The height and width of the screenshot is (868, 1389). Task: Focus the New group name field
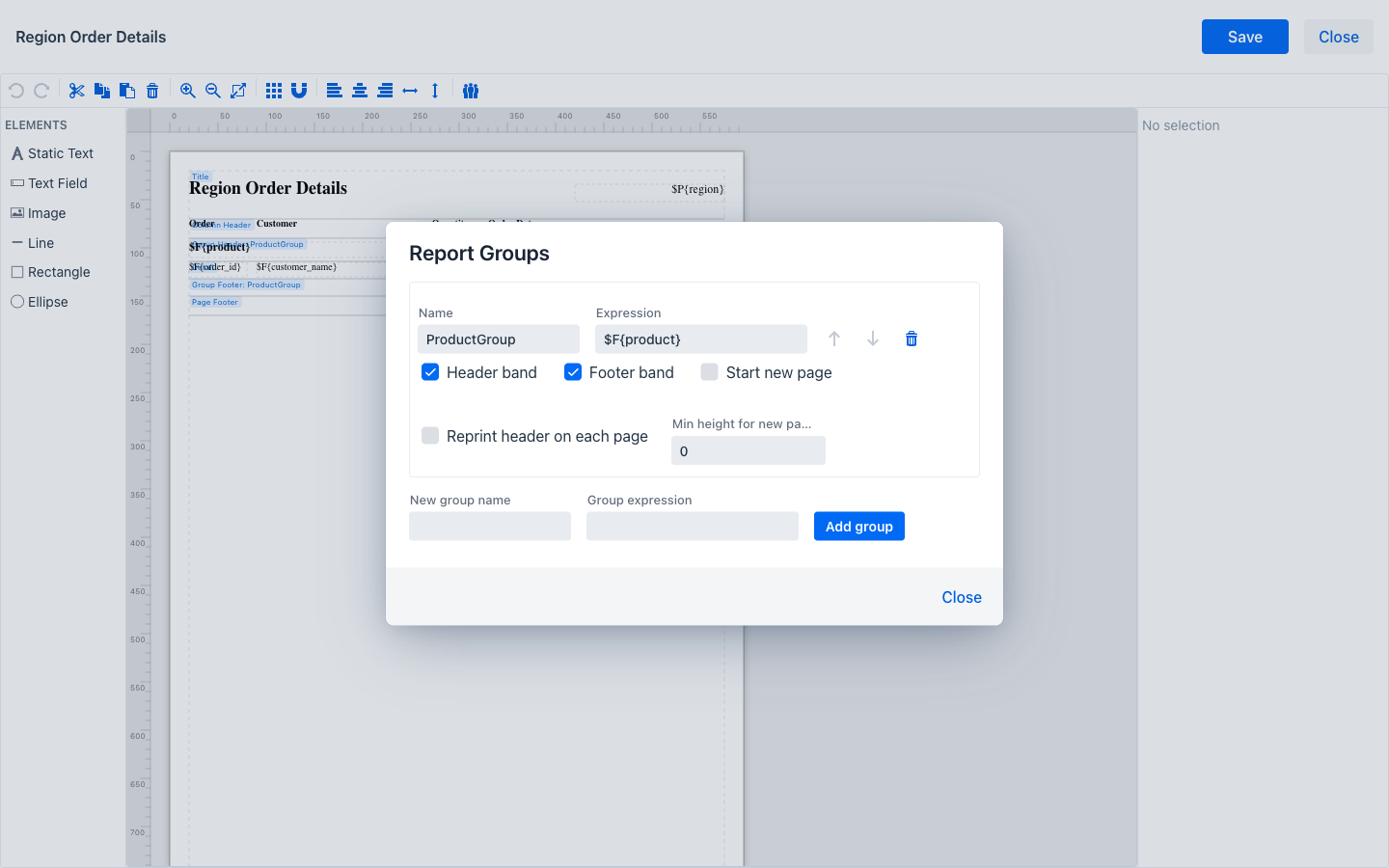click(x=490, y=527)
